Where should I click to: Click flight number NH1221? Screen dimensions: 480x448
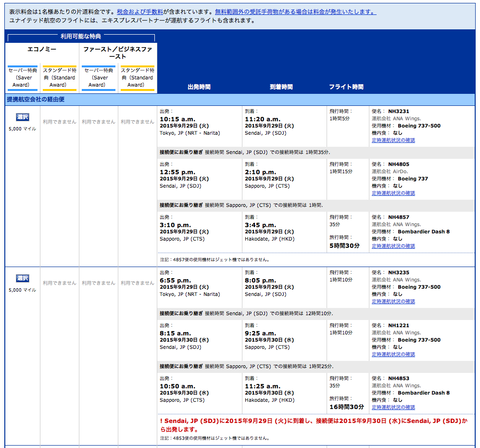click(x=398, y=326)
